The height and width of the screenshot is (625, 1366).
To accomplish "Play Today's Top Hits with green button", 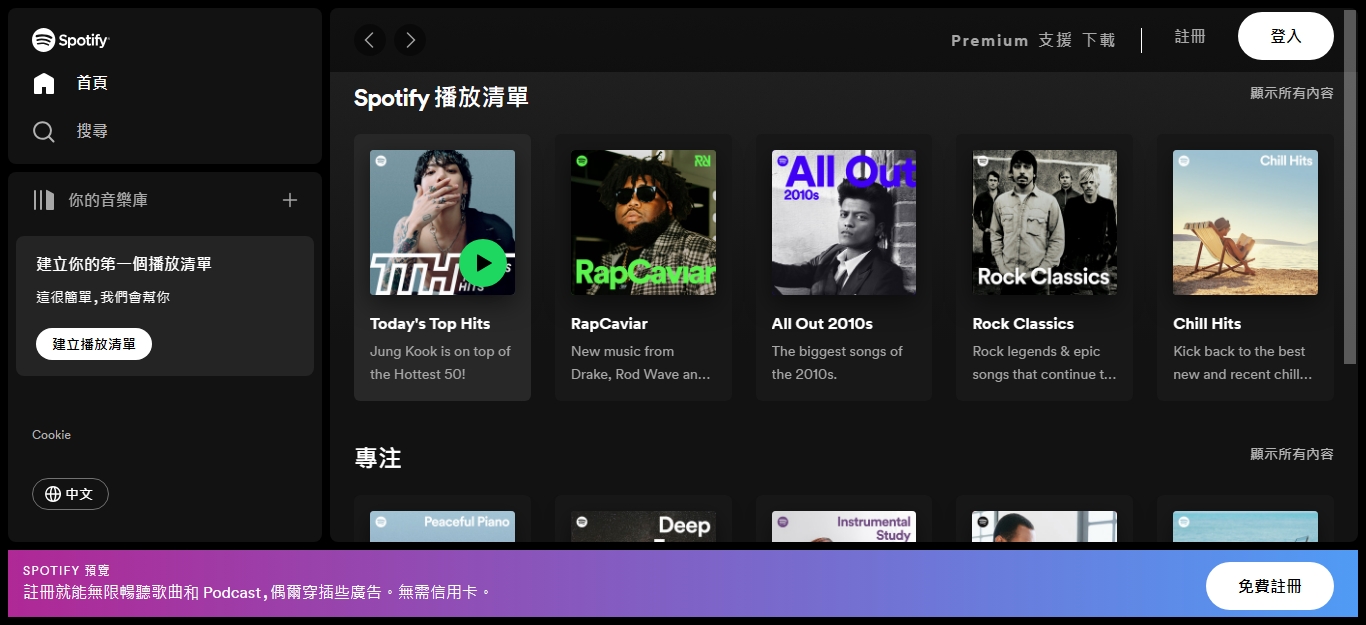I will [483, 263].
